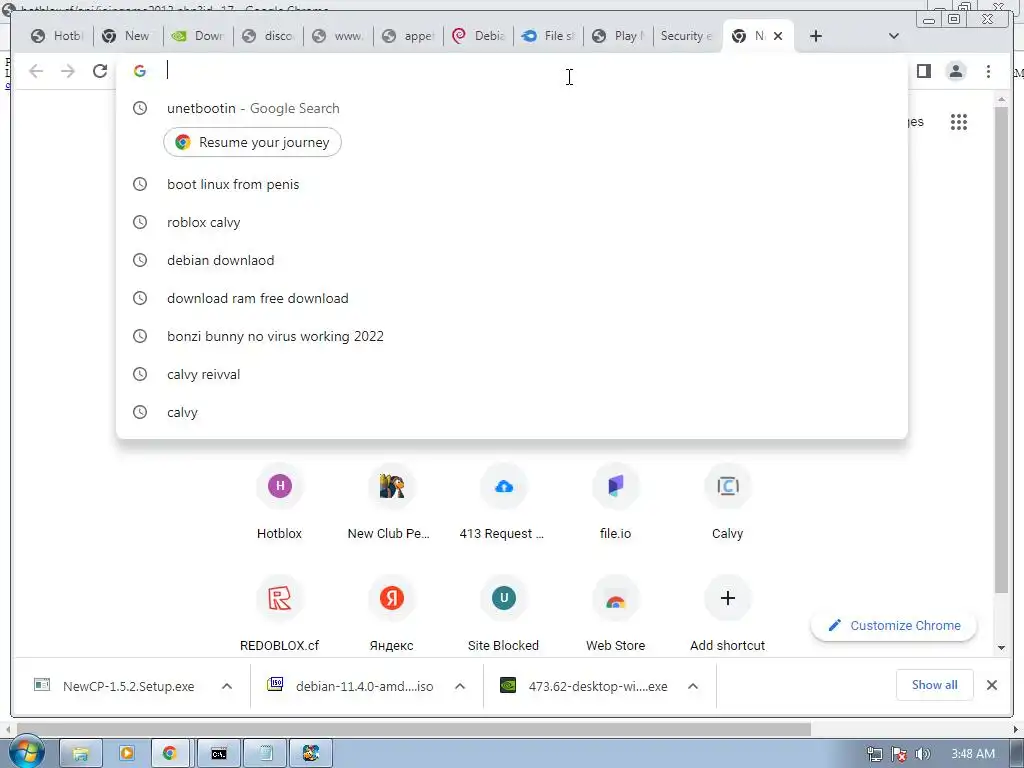
Task: Expand options for NewCP-1.5.2.Setup.exe download
Action: pos(227,686)
